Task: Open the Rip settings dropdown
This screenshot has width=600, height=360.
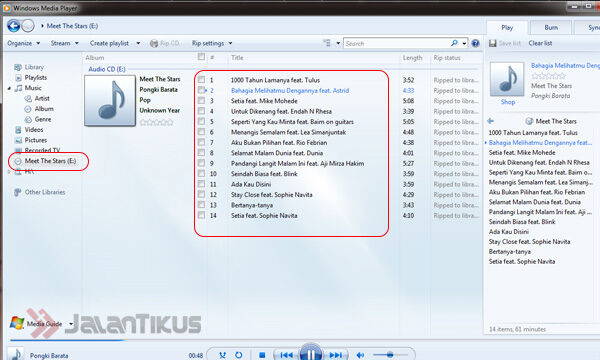Action: coord(212,43)
